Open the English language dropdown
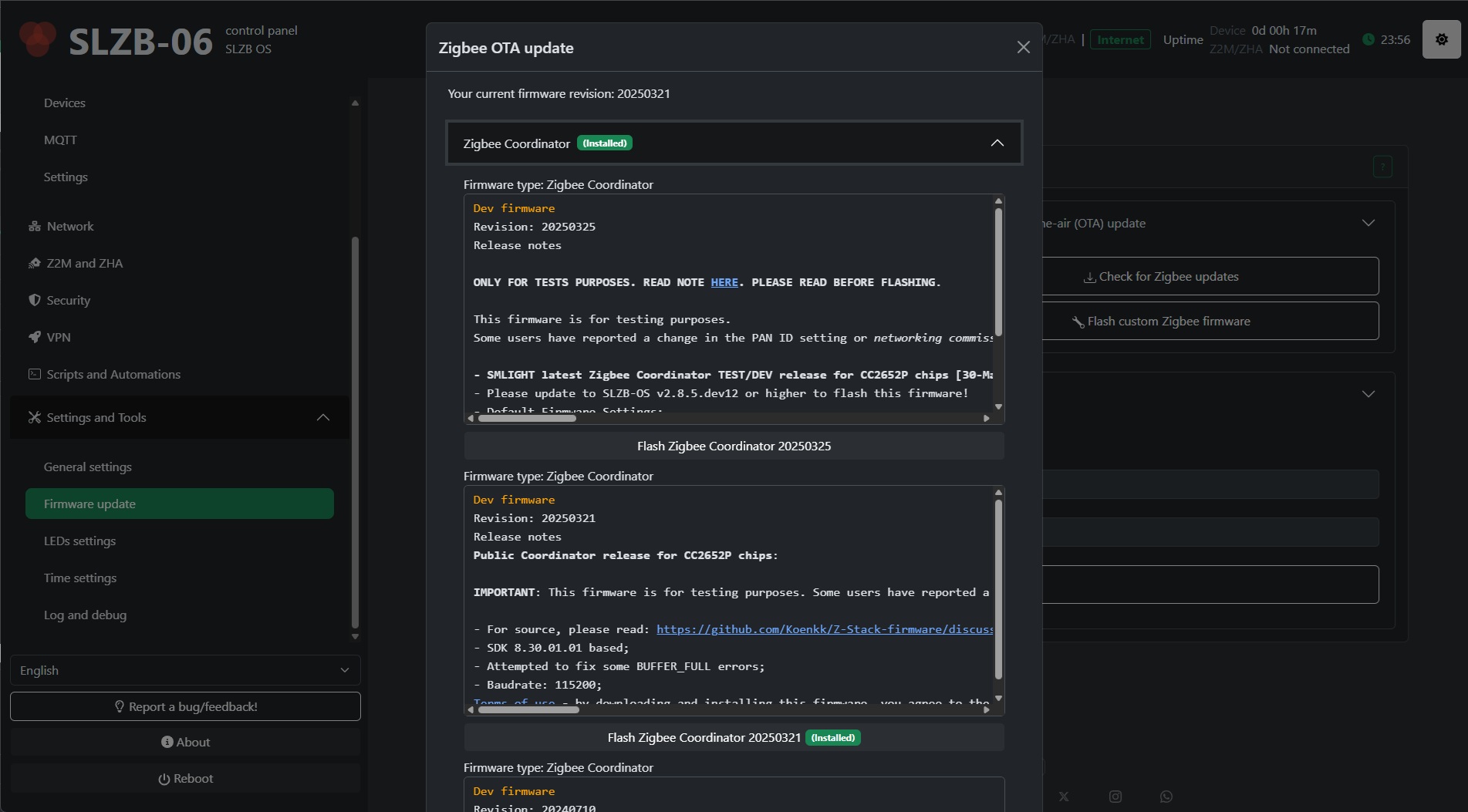 [185, 670]
